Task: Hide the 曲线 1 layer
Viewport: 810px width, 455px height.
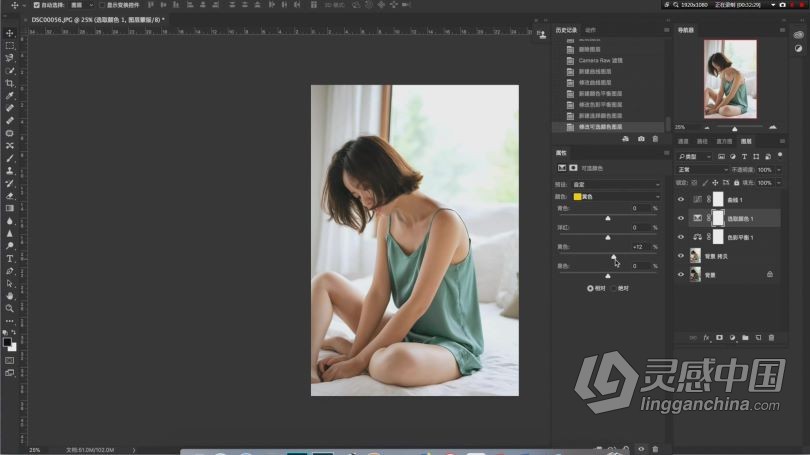Action: (x=681, y=200)
